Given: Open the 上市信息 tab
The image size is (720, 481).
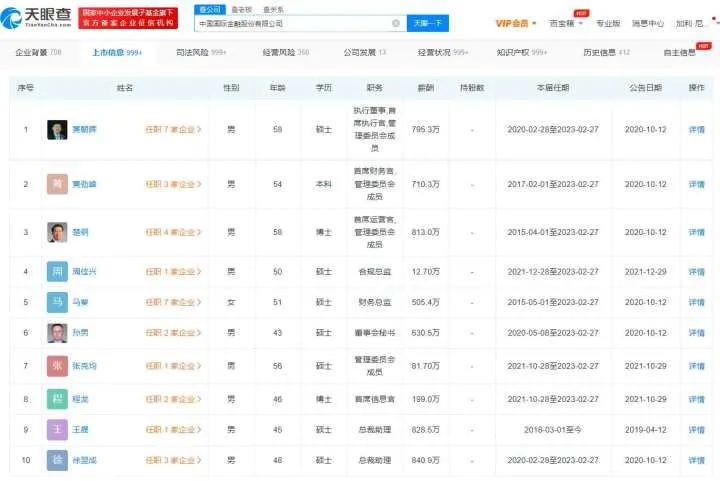Looking at the screenshot, I should (117, 52).
